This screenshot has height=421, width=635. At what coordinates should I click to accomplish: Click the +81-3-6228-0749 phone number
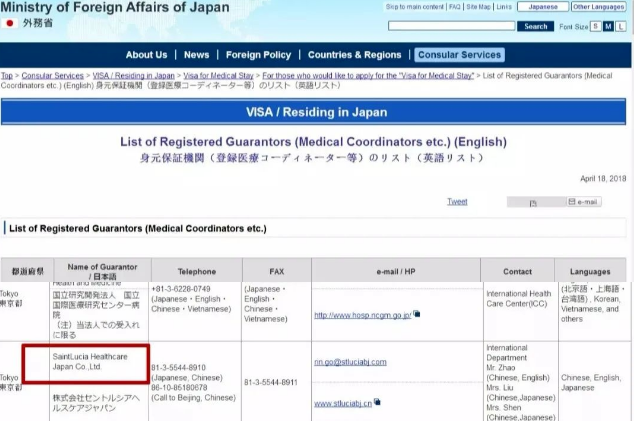click(x=181, y=289)
